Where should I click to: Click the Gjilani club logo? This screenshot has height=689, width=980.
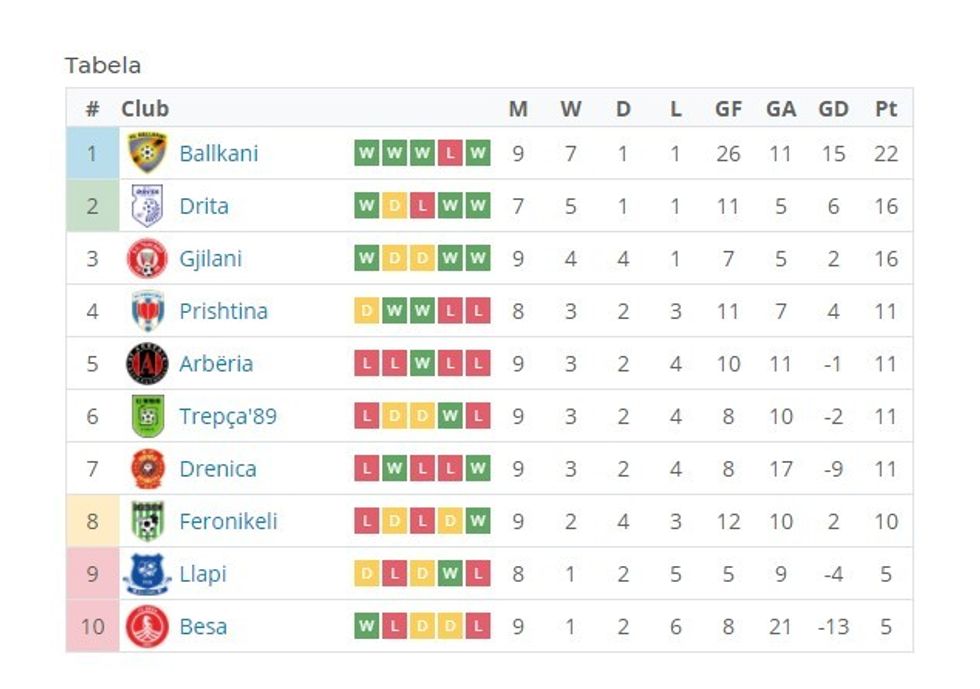click(x=147, y=259)
